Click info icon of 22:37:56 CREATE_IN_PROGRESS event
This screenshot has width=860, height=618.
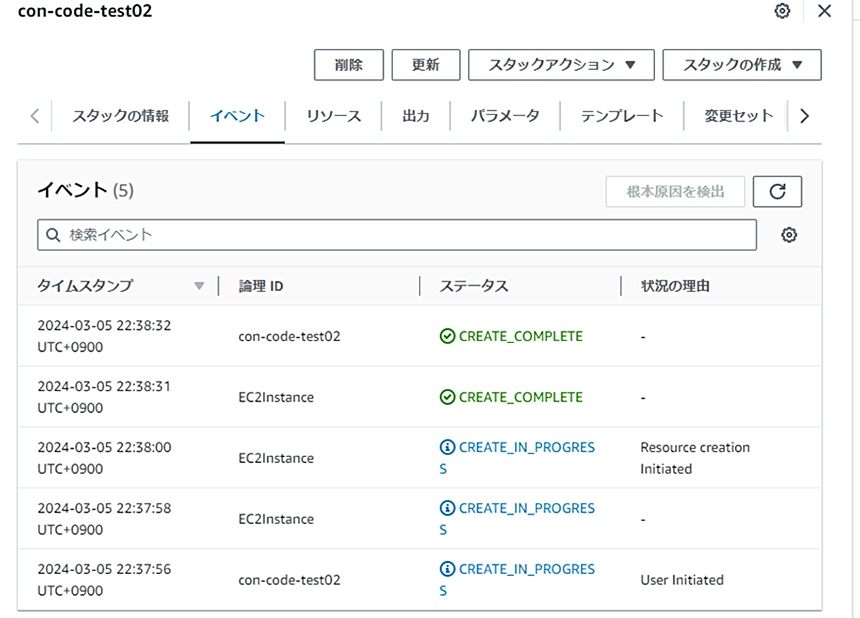click(447, 569)
